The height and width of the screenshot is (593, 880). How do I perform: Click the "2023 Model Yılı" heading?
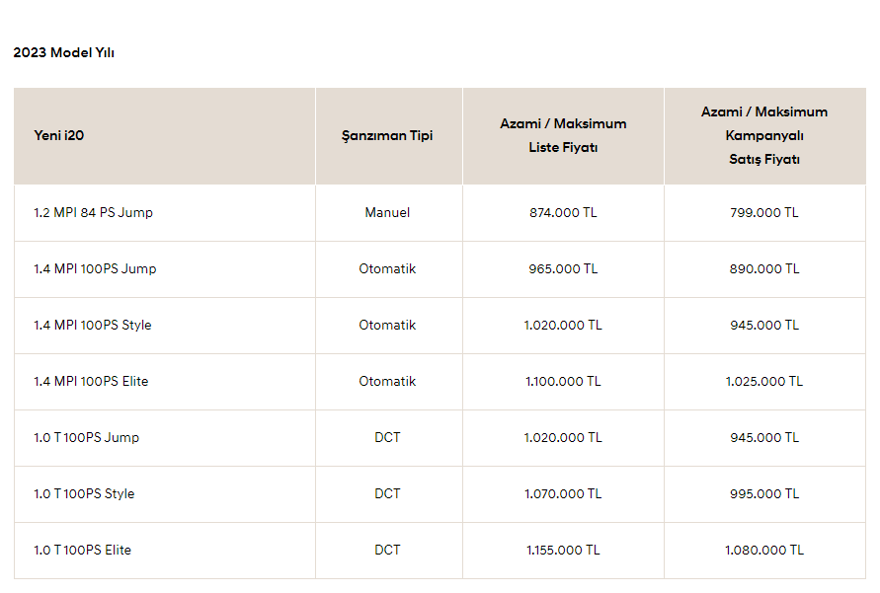(64, 53)
